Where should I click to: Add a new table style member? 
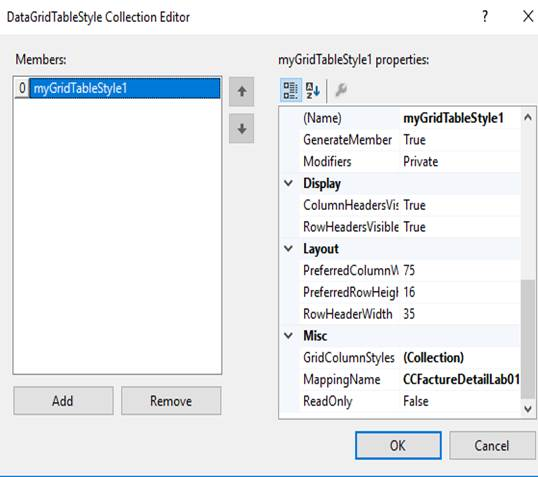click(x=63, y=401)
